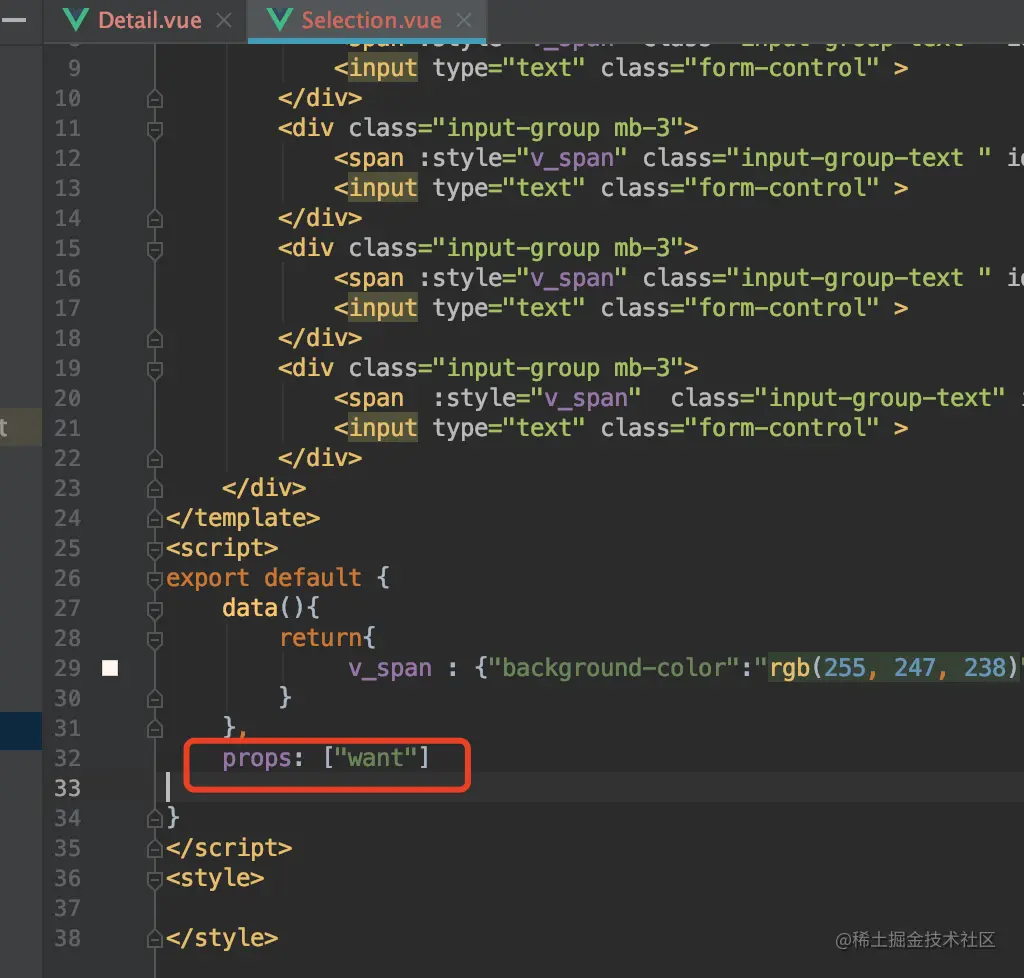
Task: Click the closing brace on line 34
Action: click(x=173, y=817)
